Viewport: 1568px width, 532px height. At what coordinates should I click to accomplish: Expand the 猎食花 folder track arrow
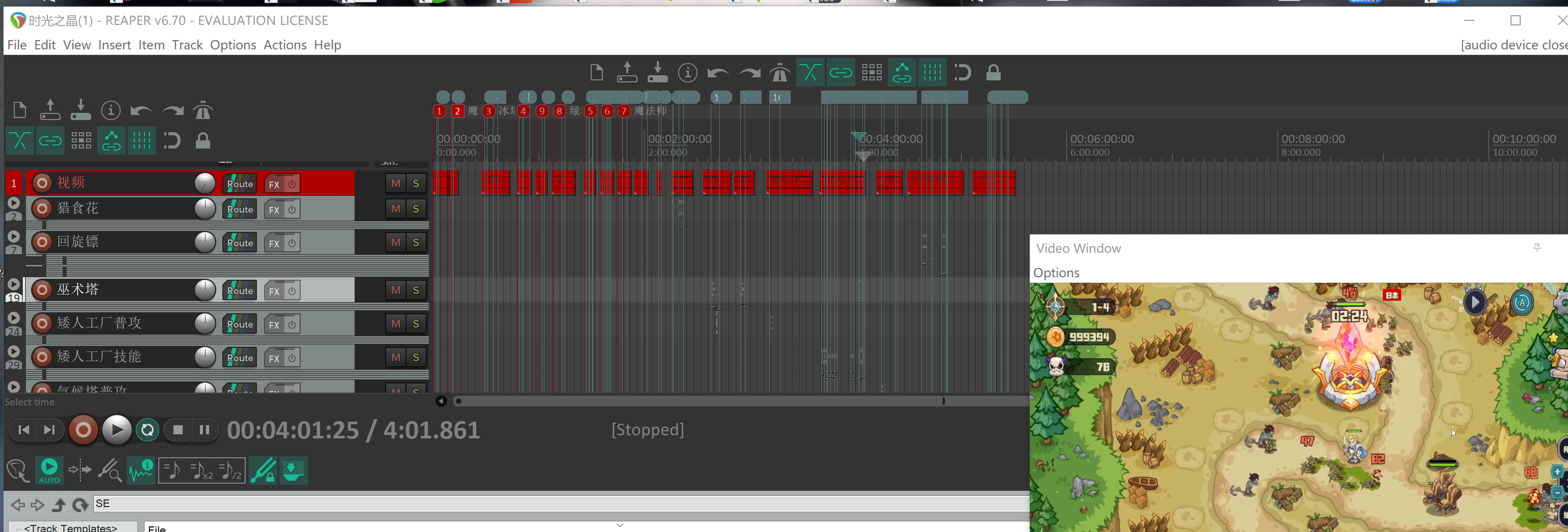[x=13, y=203]
